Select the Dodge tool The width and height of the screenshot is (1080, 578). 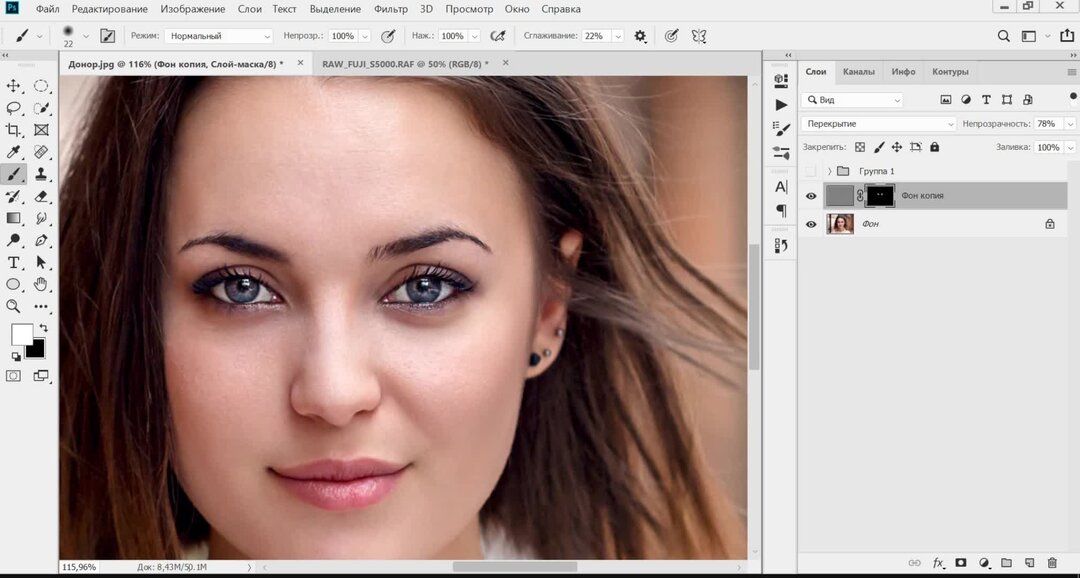(13, 240)
